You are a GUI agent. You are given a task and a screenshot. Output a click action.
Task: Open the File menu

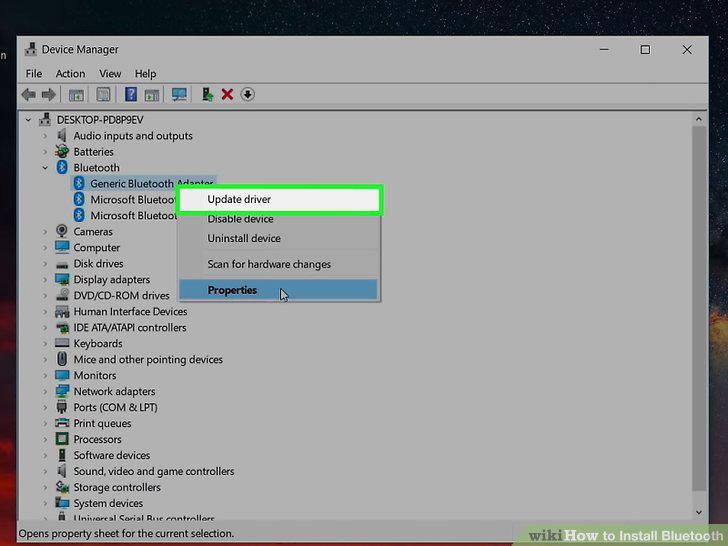pyautogui.click(x=34, y=74)
